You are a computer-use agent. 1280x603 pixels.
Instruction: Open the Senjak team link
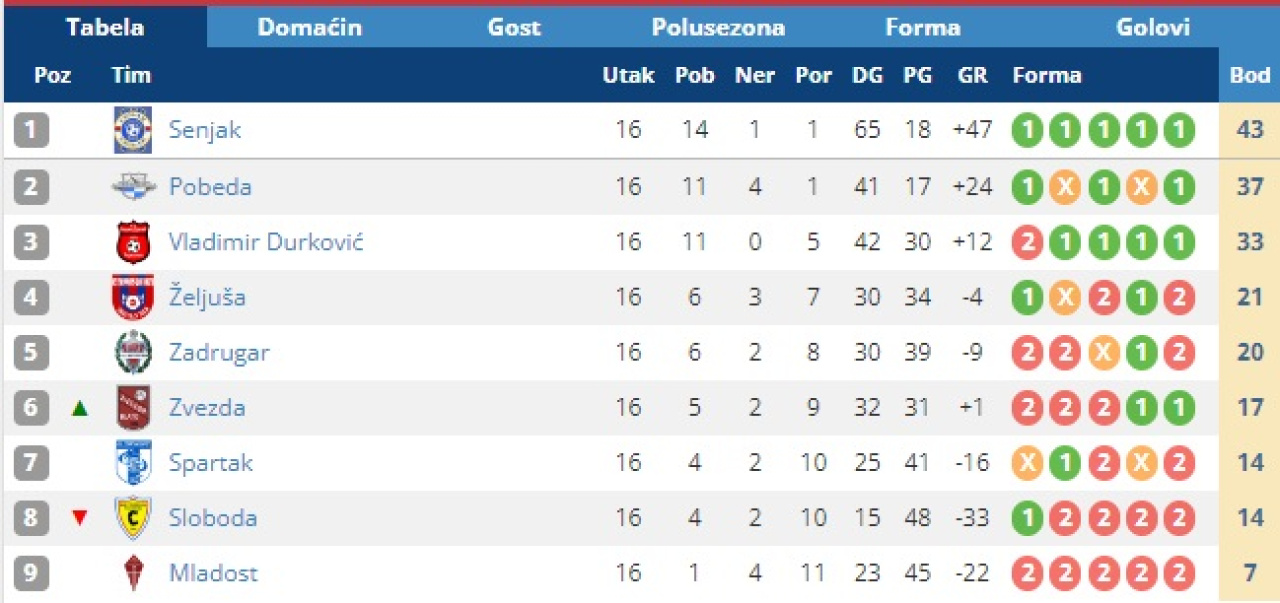(x=205, y=130)
